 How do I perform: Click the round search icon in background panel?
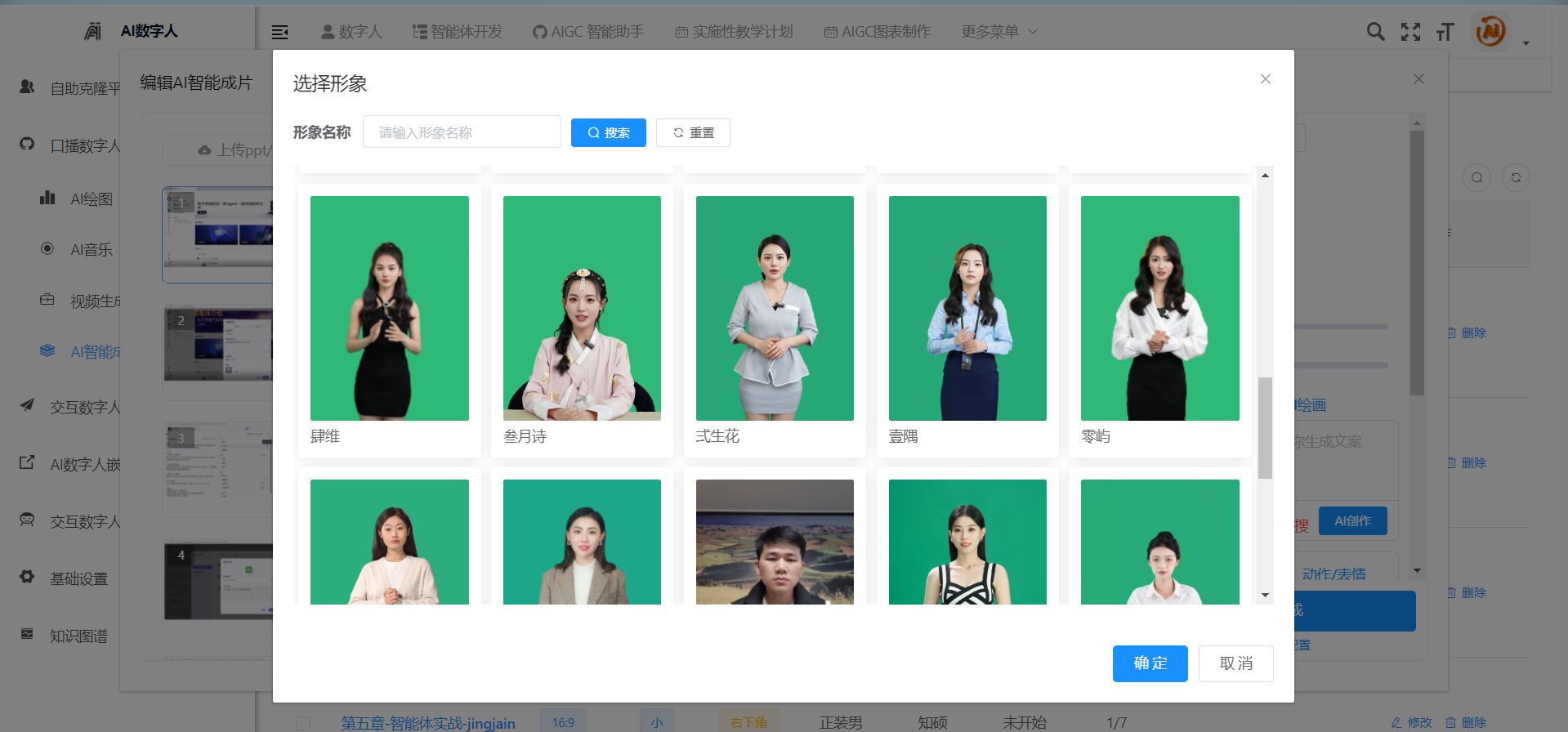(1476, 177)
